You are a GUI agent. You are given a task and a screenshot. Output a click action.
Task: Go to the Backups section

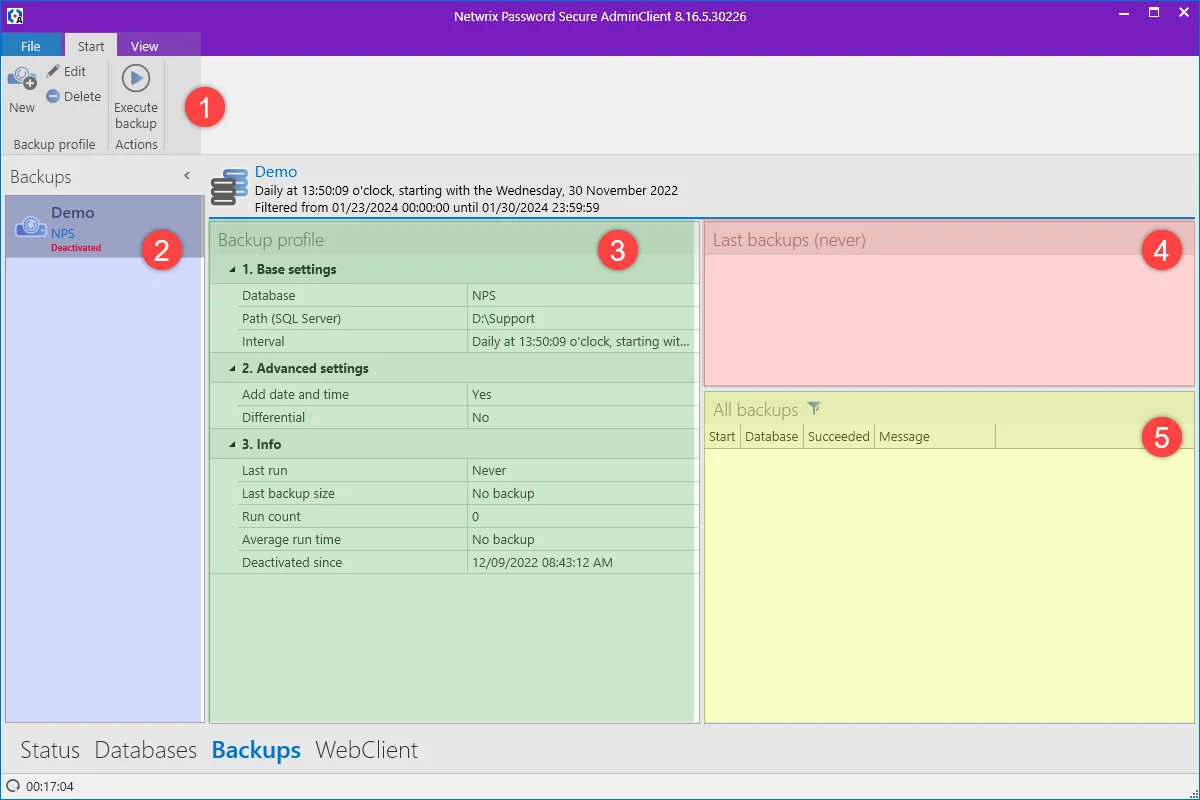point(256,750)
